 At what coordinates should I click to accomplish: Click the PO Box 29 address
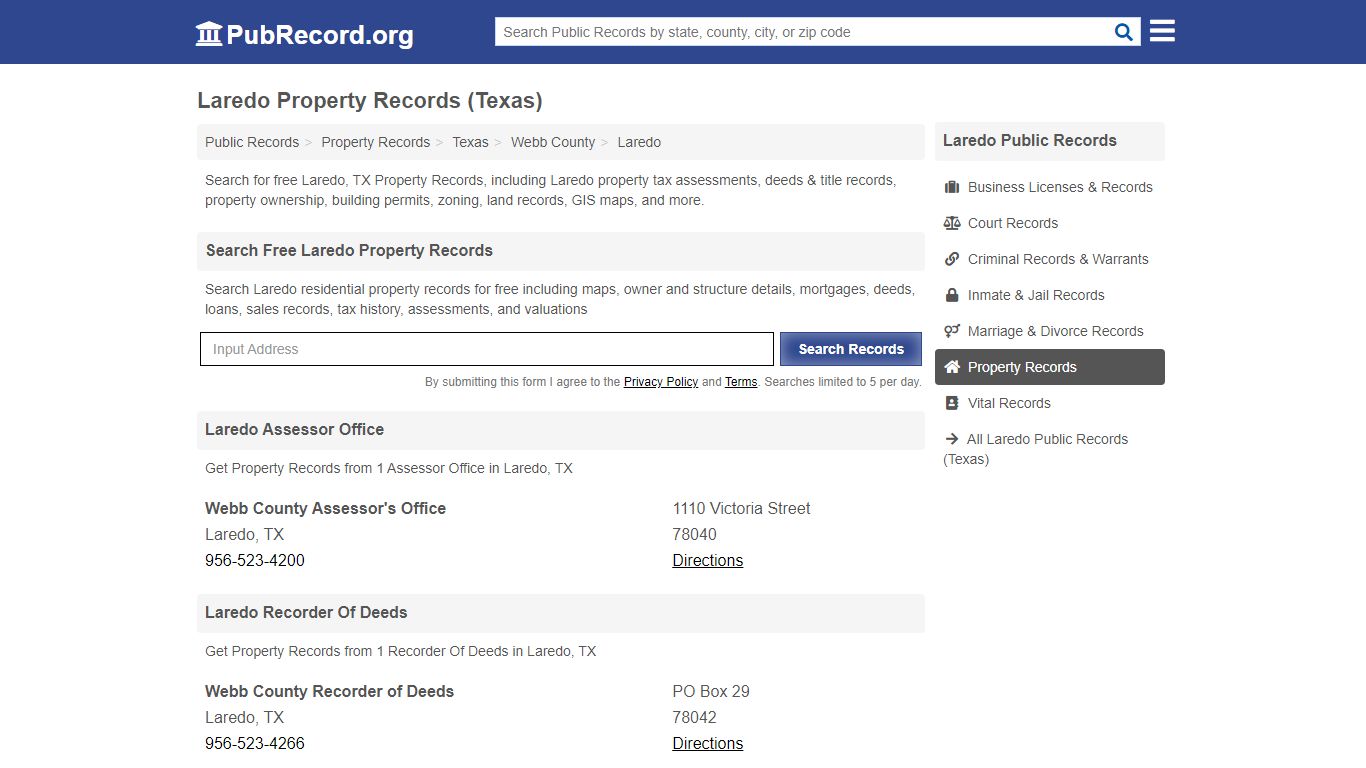click(x=711, y=691)
